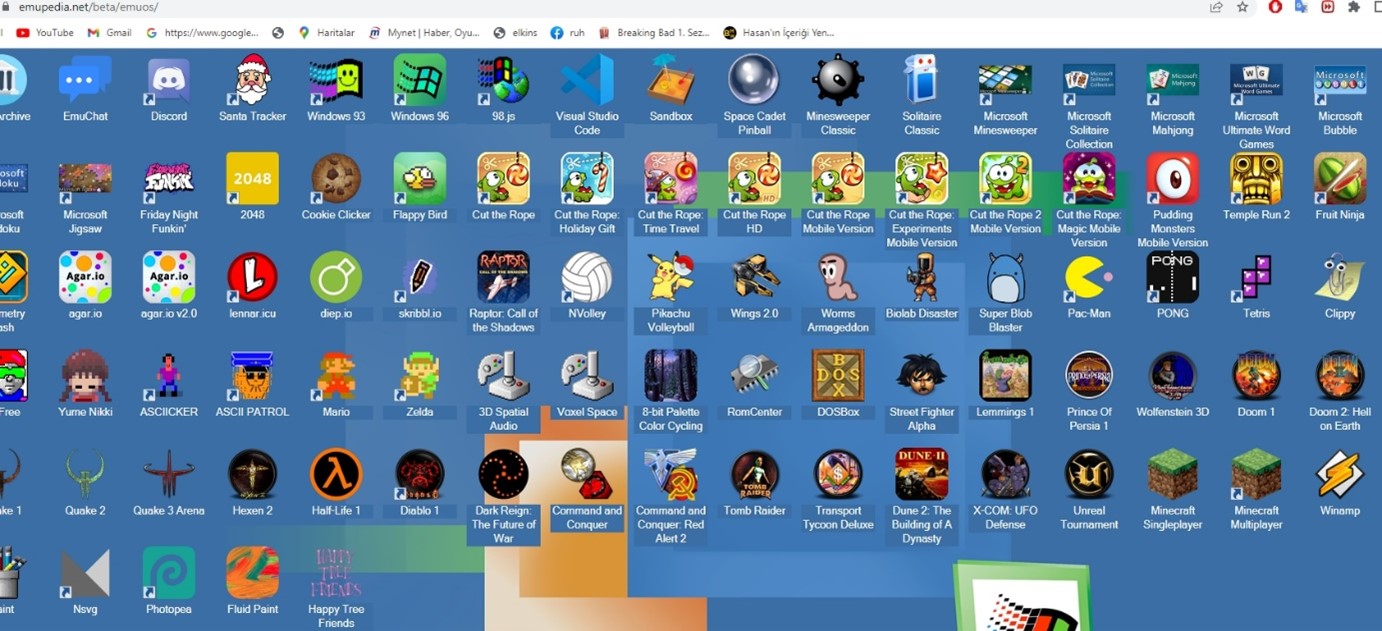
Task: Launch Minecraft Singleplayer icon
Action: (1172, 475)
